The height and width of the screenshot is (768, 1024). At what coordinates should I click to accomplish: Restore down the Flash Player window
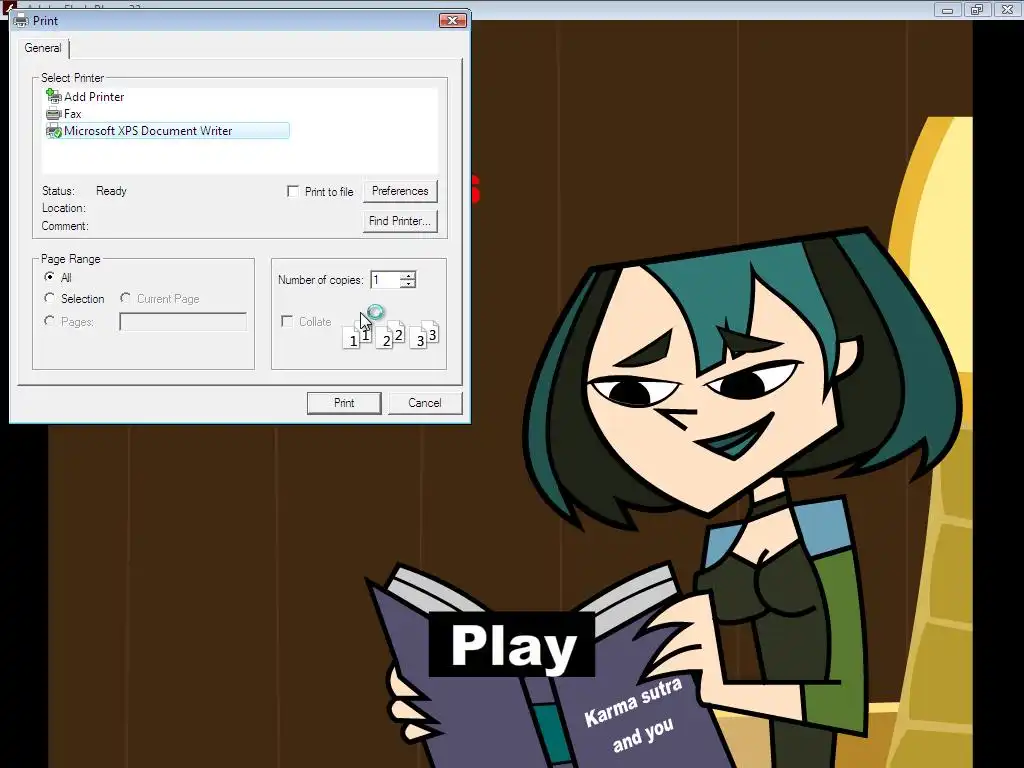tap(977, 10)
